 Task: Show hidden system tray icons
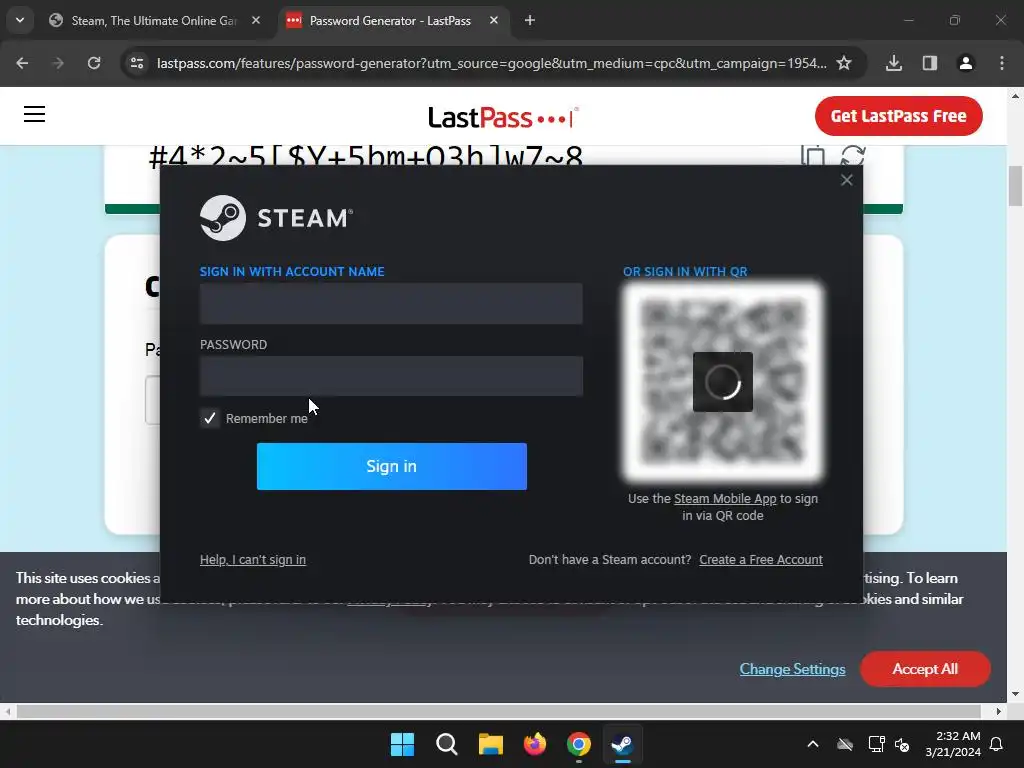813,744
